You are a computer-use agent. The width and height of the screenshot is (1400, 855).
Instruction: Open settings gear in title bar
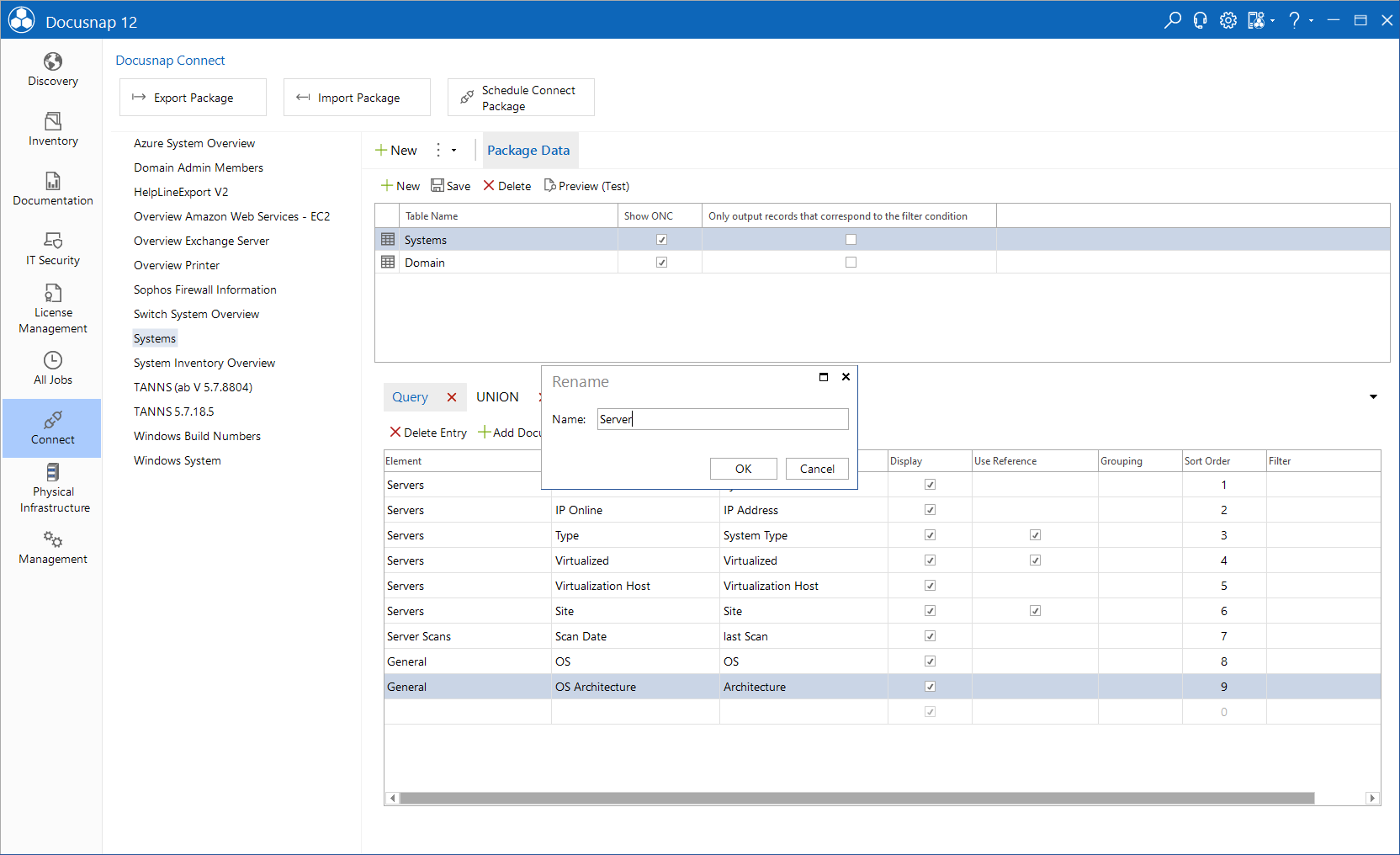pos(1228,20)
